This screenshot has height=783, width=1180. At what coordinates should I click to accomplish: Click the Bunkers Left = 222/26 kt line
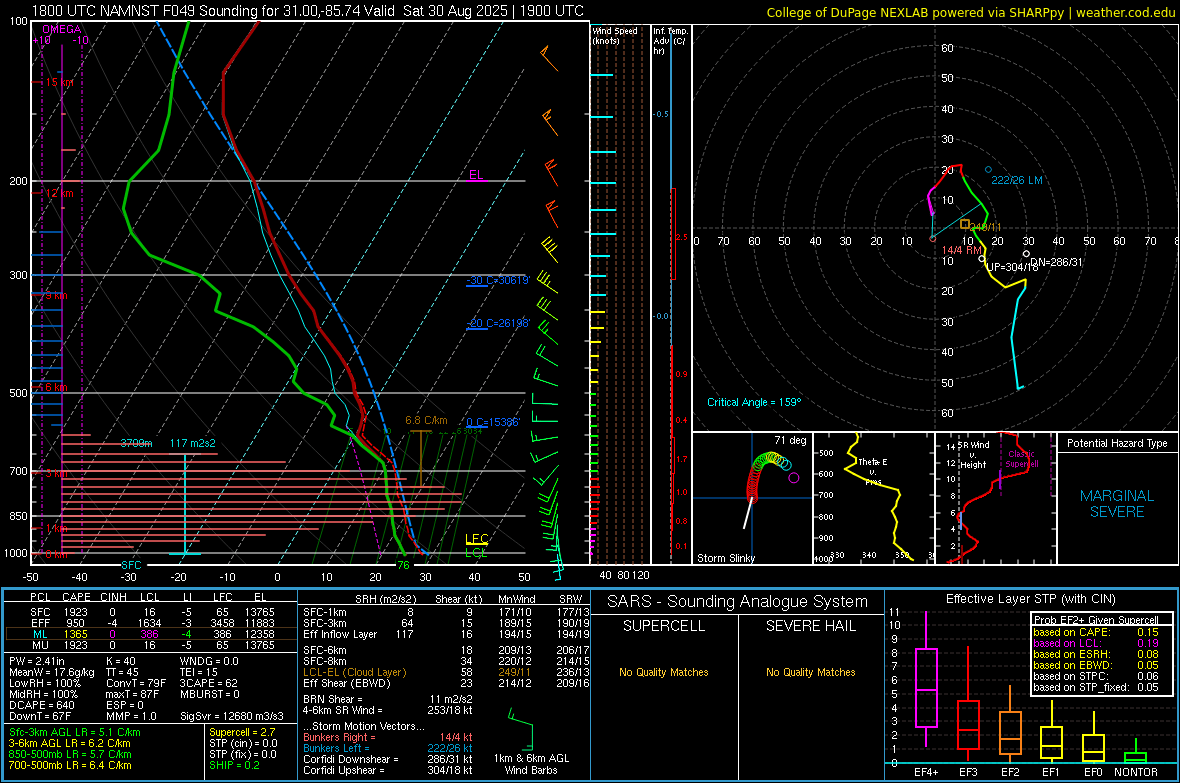click(388, 748)
